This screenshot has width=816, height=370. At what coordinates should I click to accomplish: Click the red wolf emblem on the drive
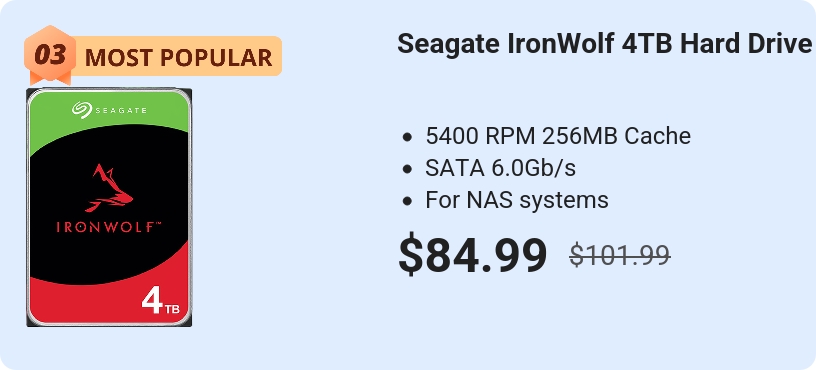pos(109,188)
